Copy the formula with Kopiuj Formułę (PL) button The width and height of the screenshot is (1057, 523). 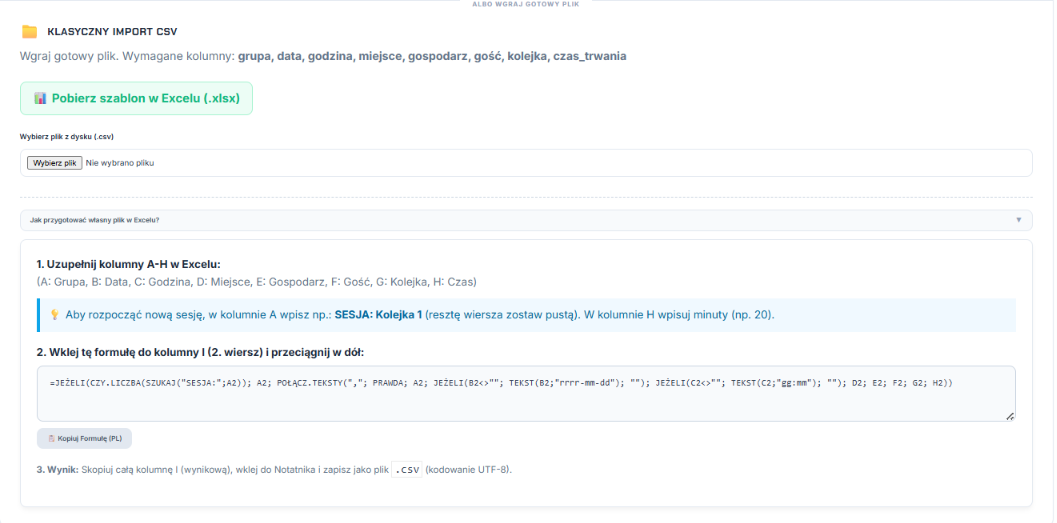(84, 438)
